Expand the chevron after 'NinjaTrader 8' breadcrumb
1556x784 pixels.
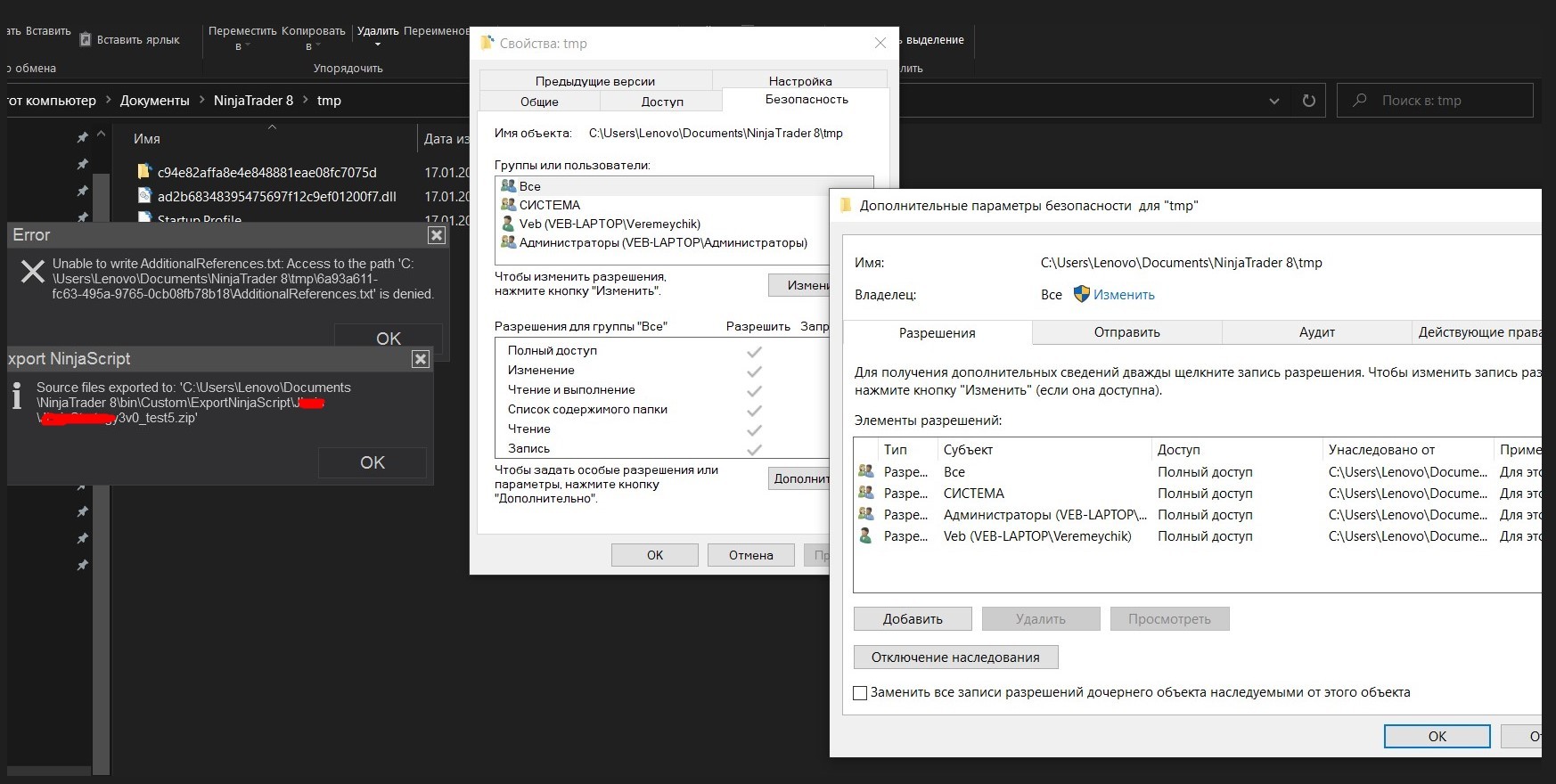click(305, 101)
